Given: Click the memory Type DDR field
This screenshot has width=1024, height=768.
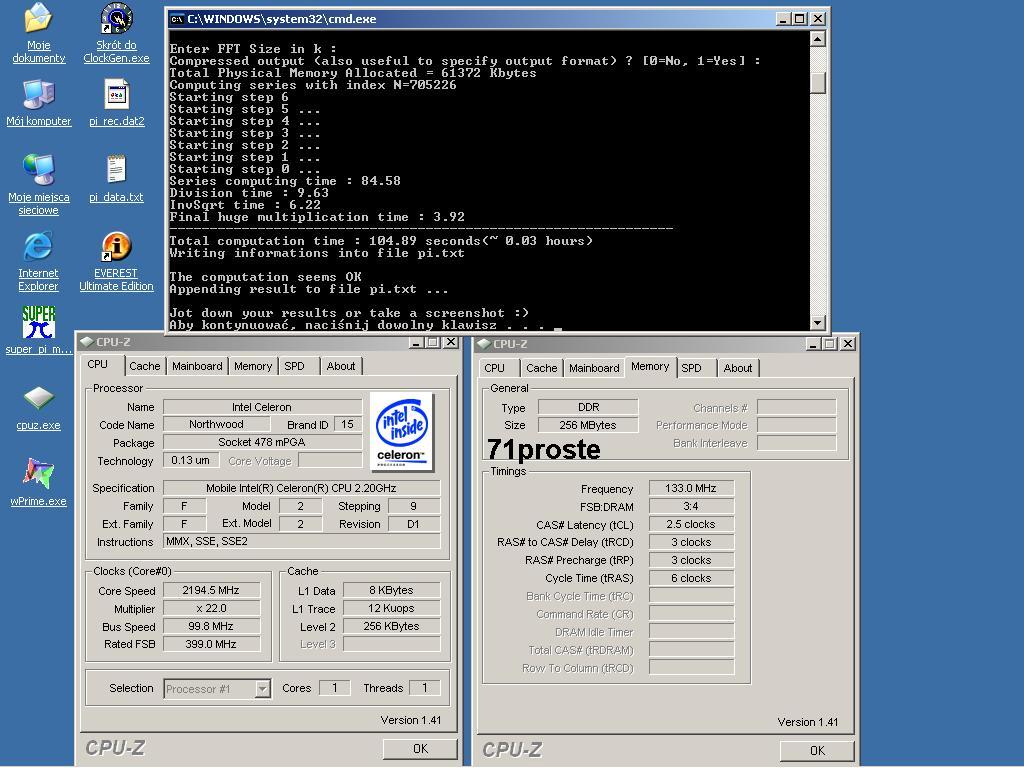Looking at the screenshot, I should click(x=588, y=407).
